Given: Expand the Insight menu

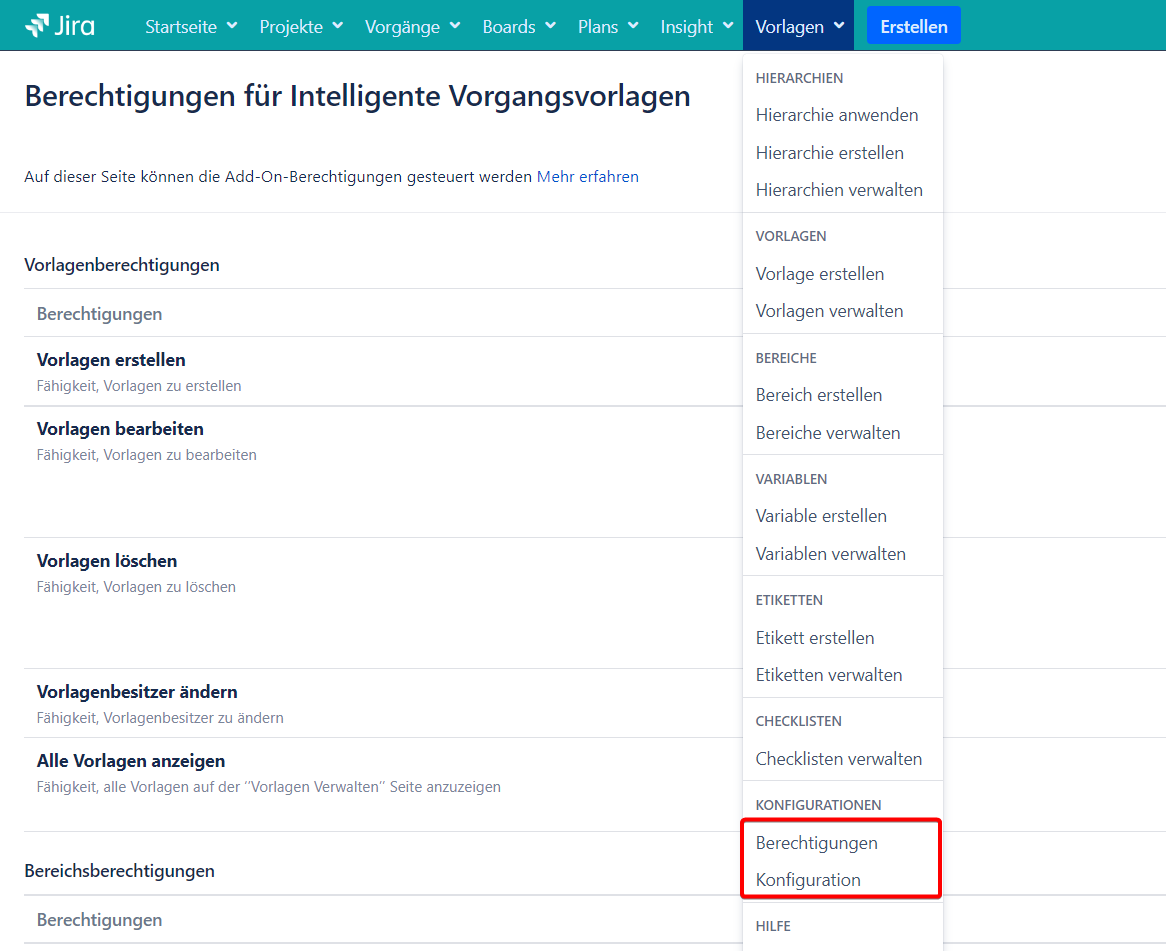Looking at the screenshot, I should point(697,27).
